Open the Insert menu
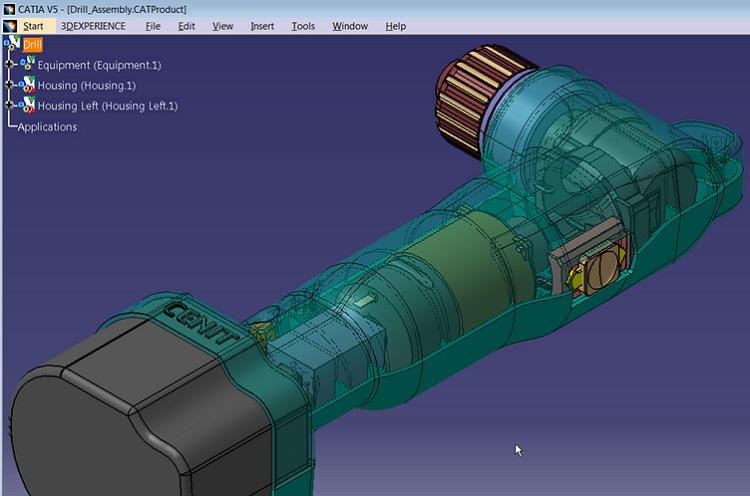Viewport: 750px width, 496px height. (262, 26)
